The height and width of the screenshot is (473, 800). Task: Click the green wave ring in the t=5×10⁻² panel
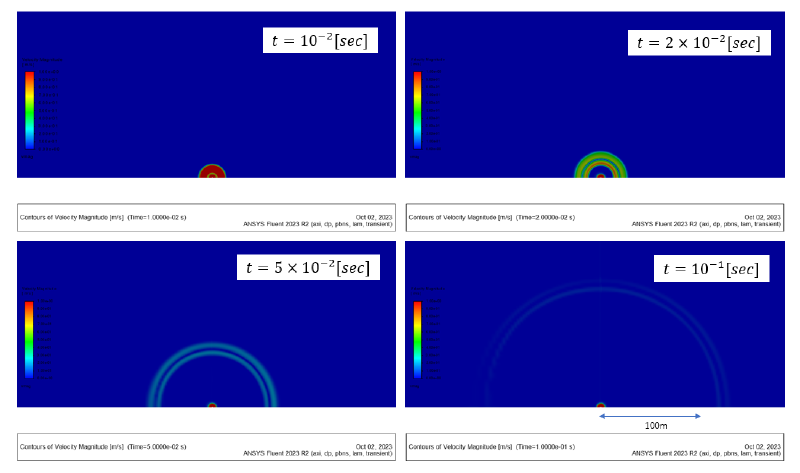click(212, 349)
